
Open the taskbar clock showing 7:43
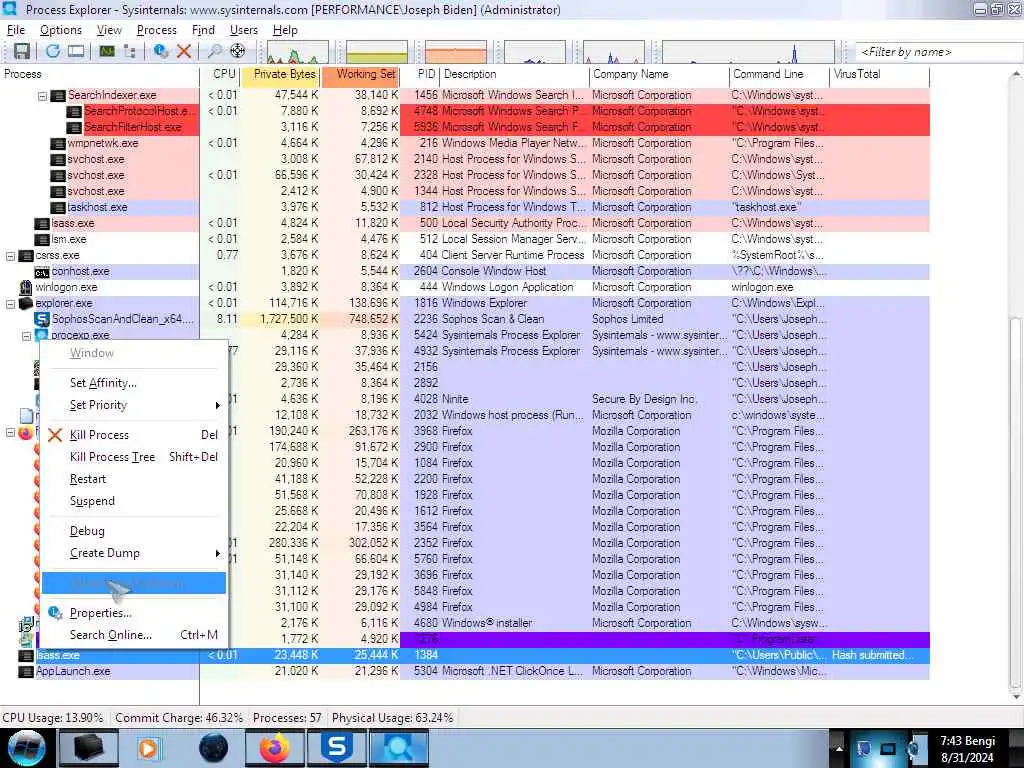pyautogui.click(x=967, y=748)
